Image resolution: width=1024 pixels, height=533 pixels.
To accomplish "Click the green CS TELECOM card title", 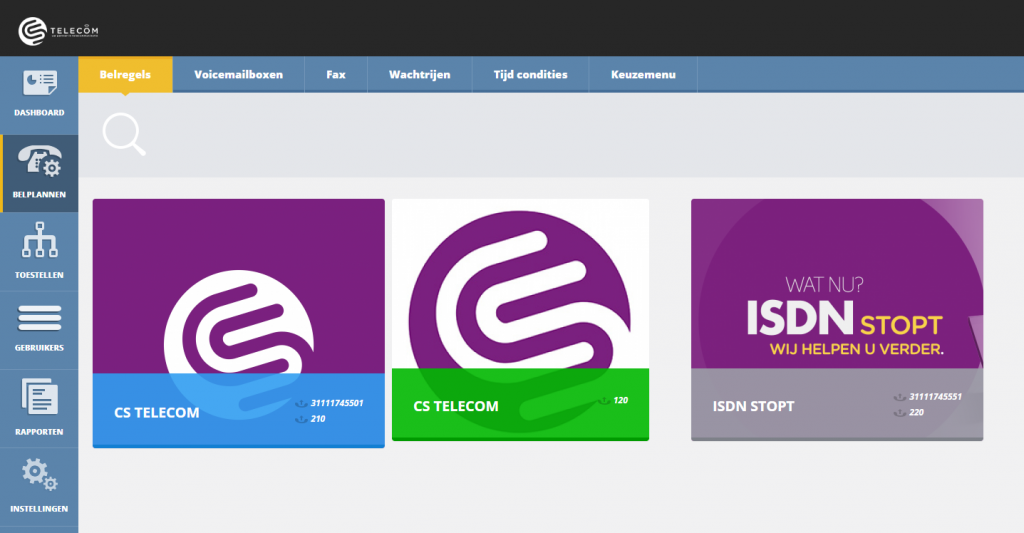I will pos(456,406).
